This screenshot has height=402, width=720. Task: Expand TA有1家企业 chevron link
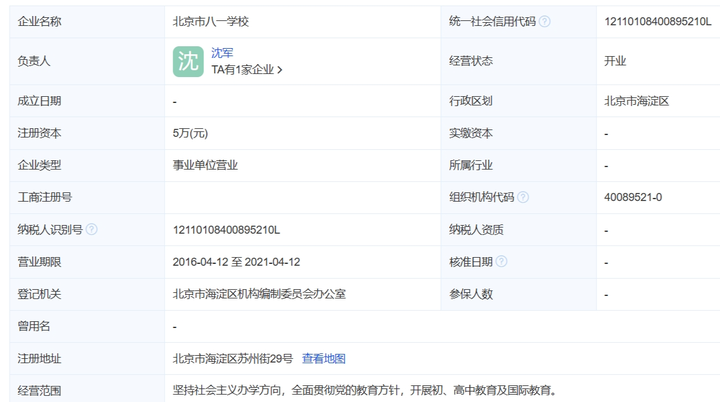point(247,70)
